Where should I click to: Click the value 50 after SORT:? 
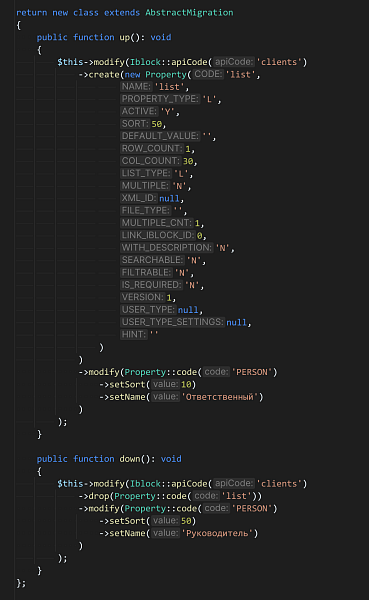157,124
